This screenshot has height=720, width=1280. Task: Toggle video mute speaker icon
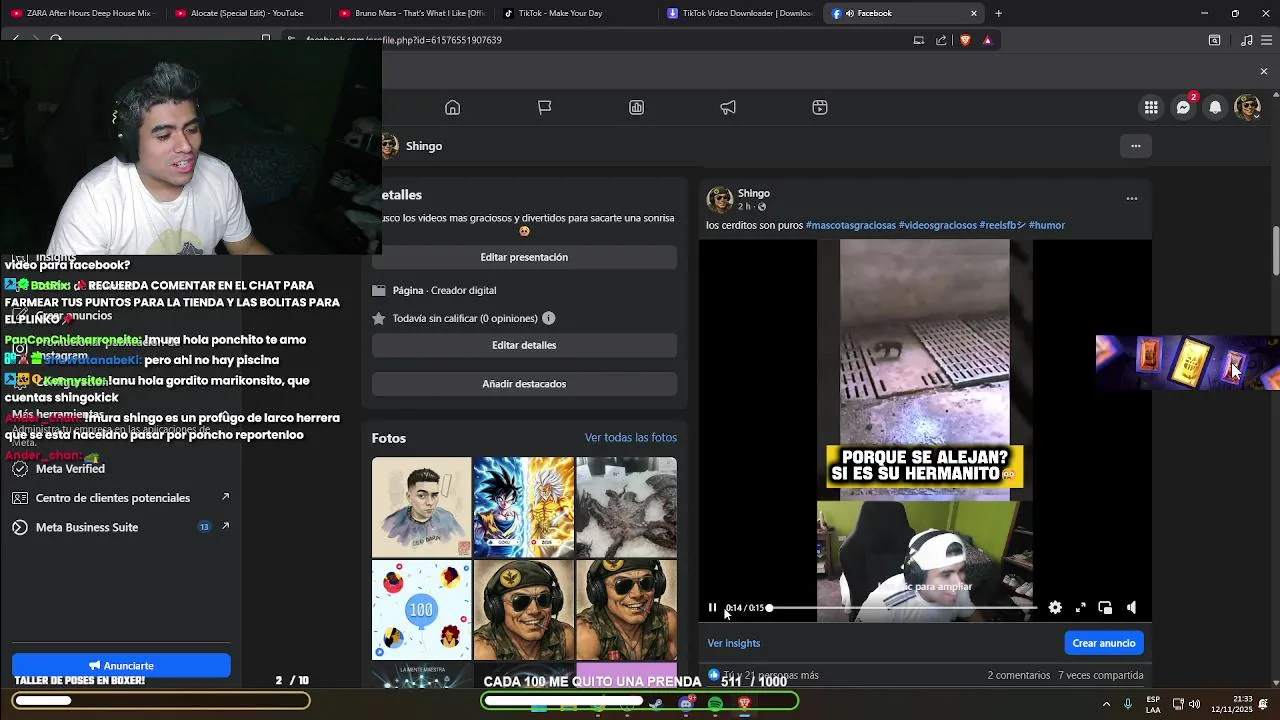pos(1131,608)
